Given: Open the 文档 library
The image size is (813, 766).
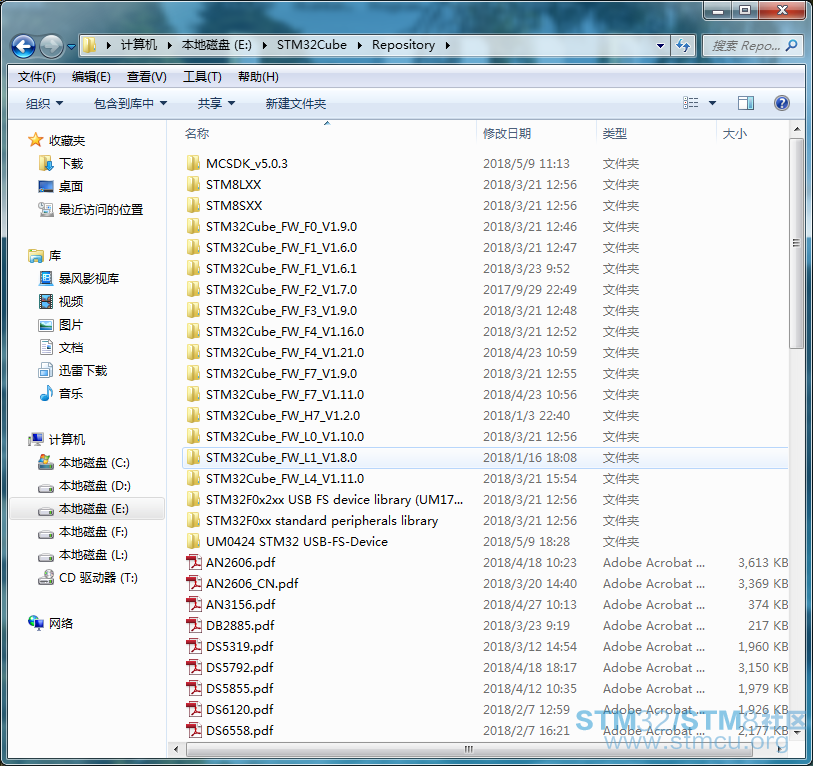Looking at the screenshot, I should click(71, 347).
